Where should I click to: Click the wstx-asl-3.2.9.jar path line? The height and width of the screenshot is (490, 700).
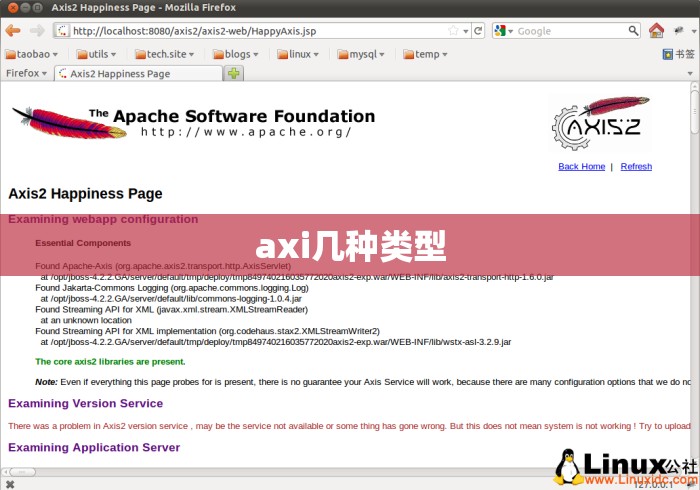click(x=275, y=342)
